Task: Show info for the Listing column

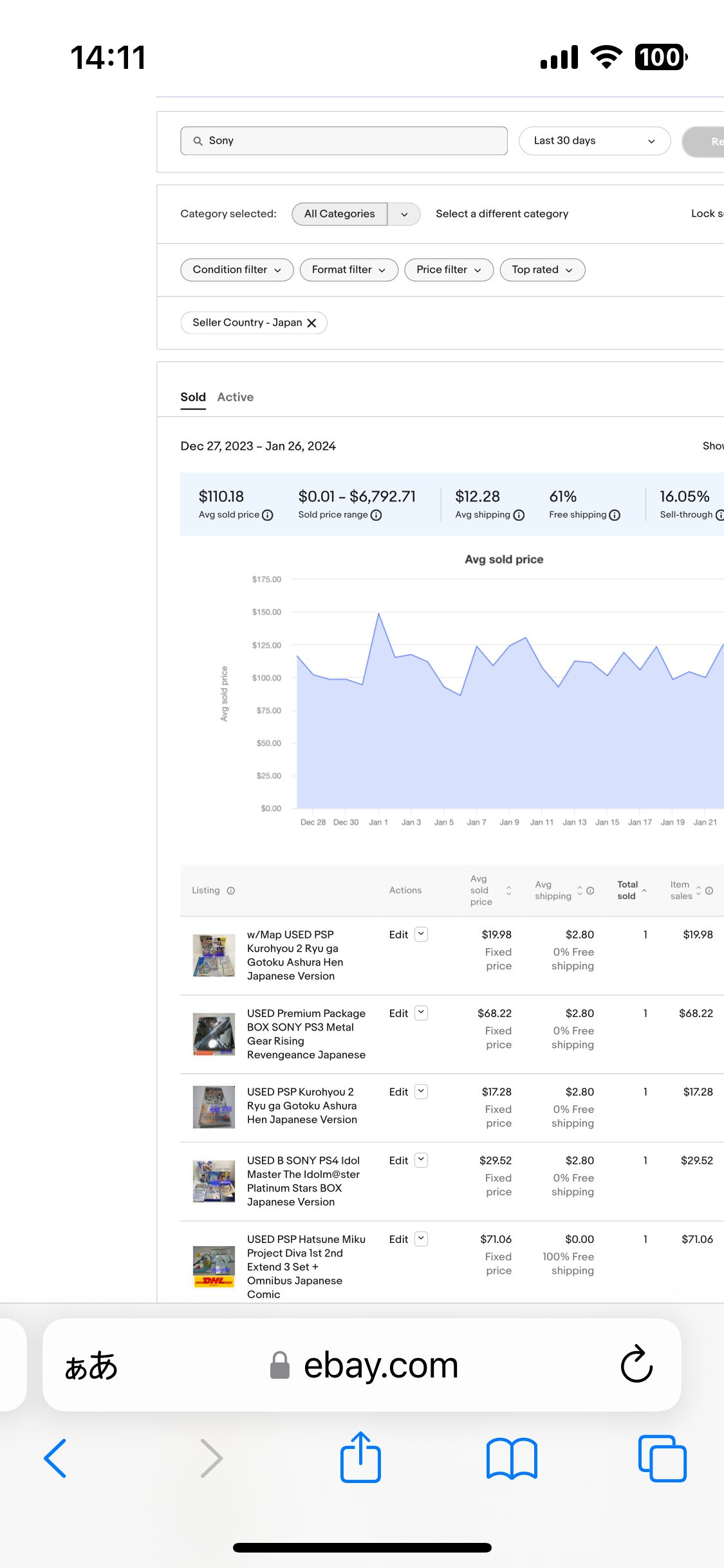Action: (x=231, y=891)
